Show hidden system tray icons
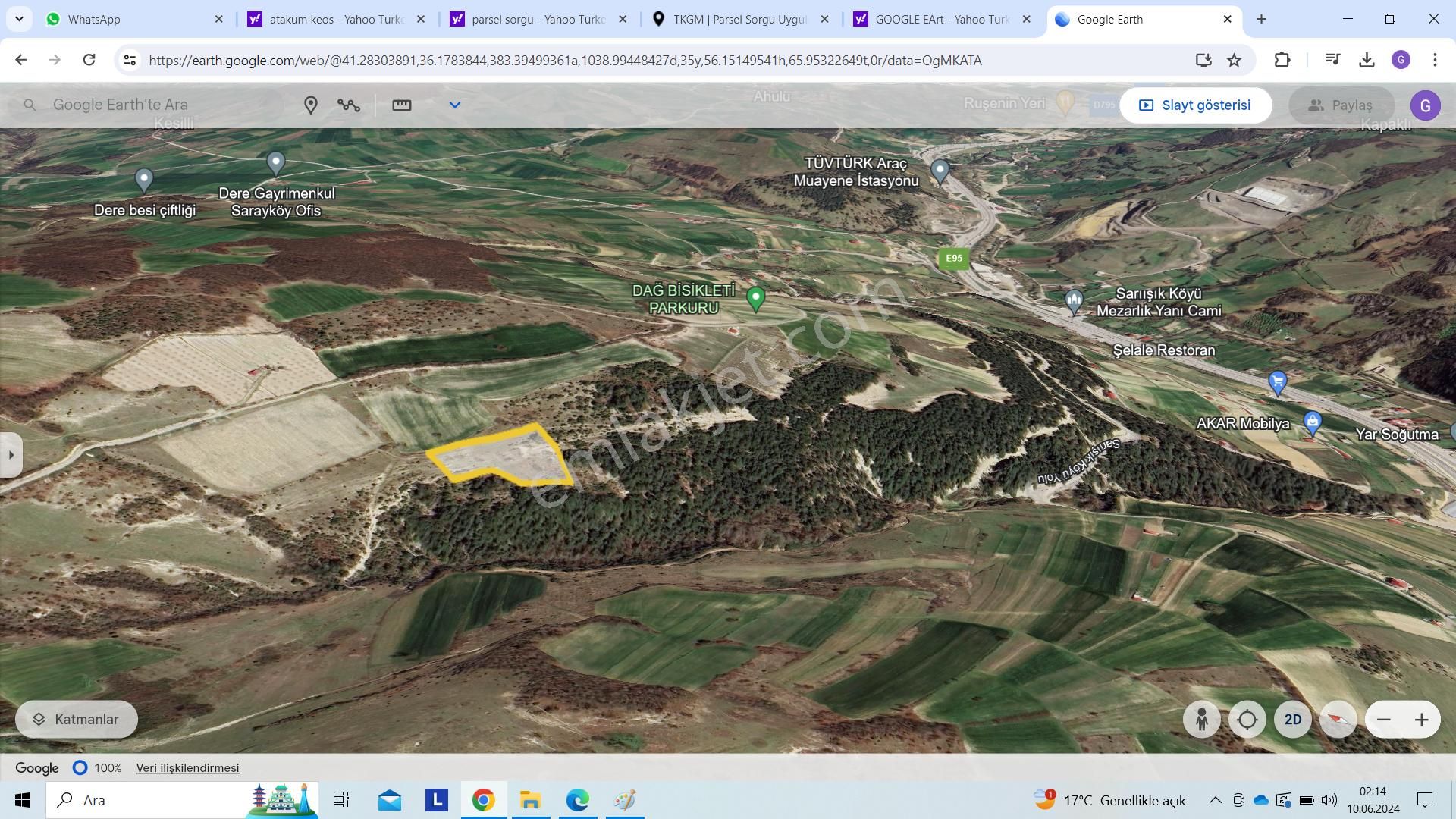The height and width of the screenshot is (819, 1456). tap(1214, 800)
